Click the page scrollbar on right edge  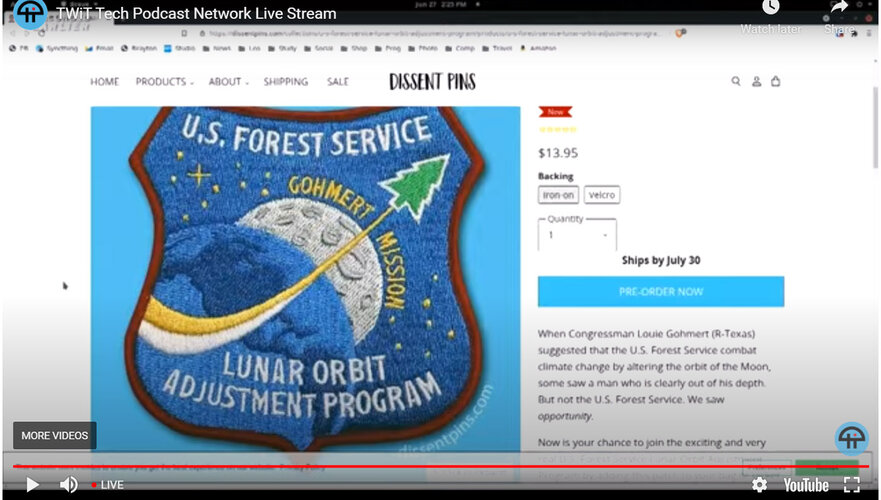coord(875,129)
